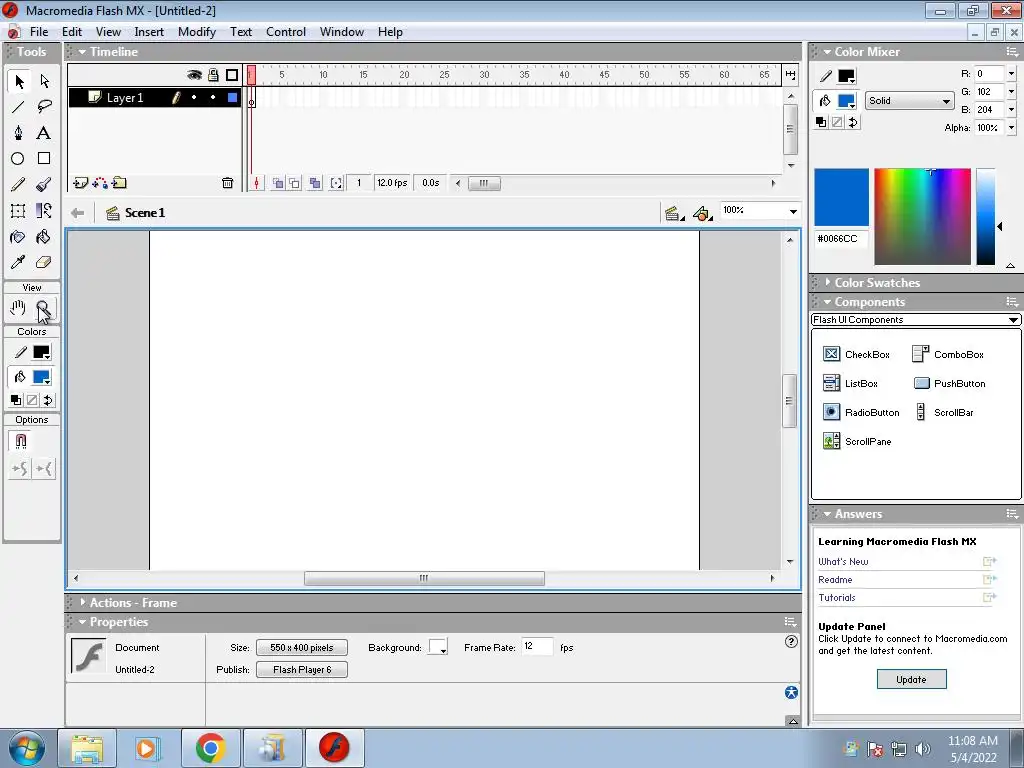Open the Insert menu
The width and height of the screenshot is (1024, 768).
point(149,32)
